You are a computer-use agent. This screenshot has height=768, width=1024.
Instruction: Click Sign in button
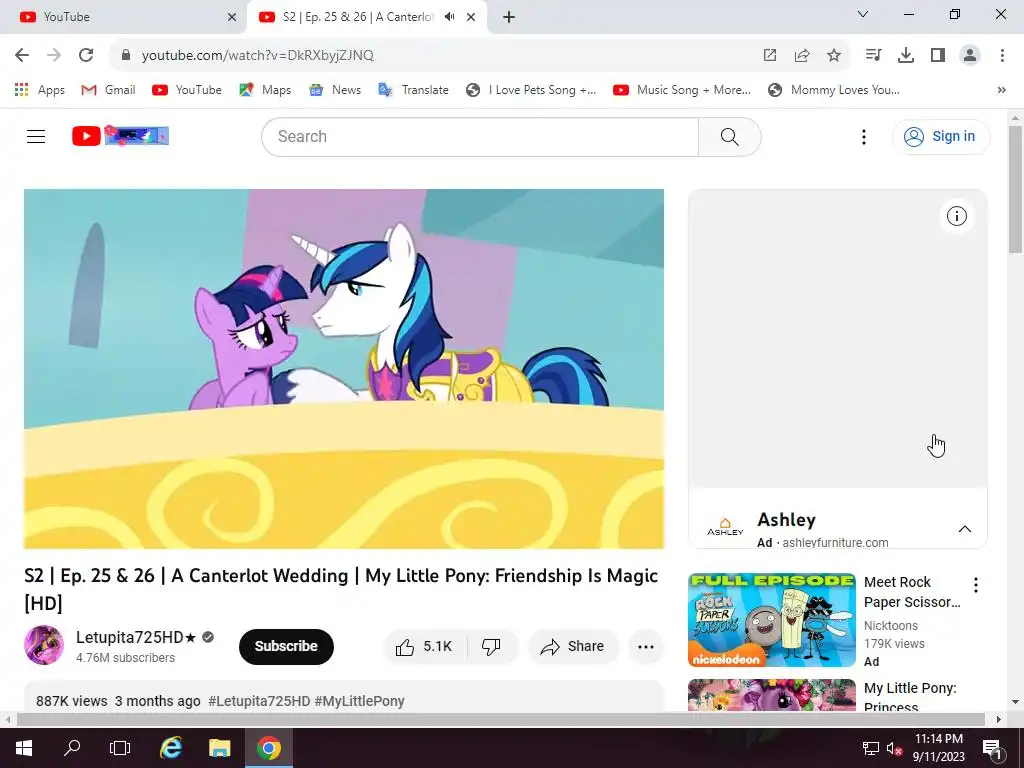point(940,136)
